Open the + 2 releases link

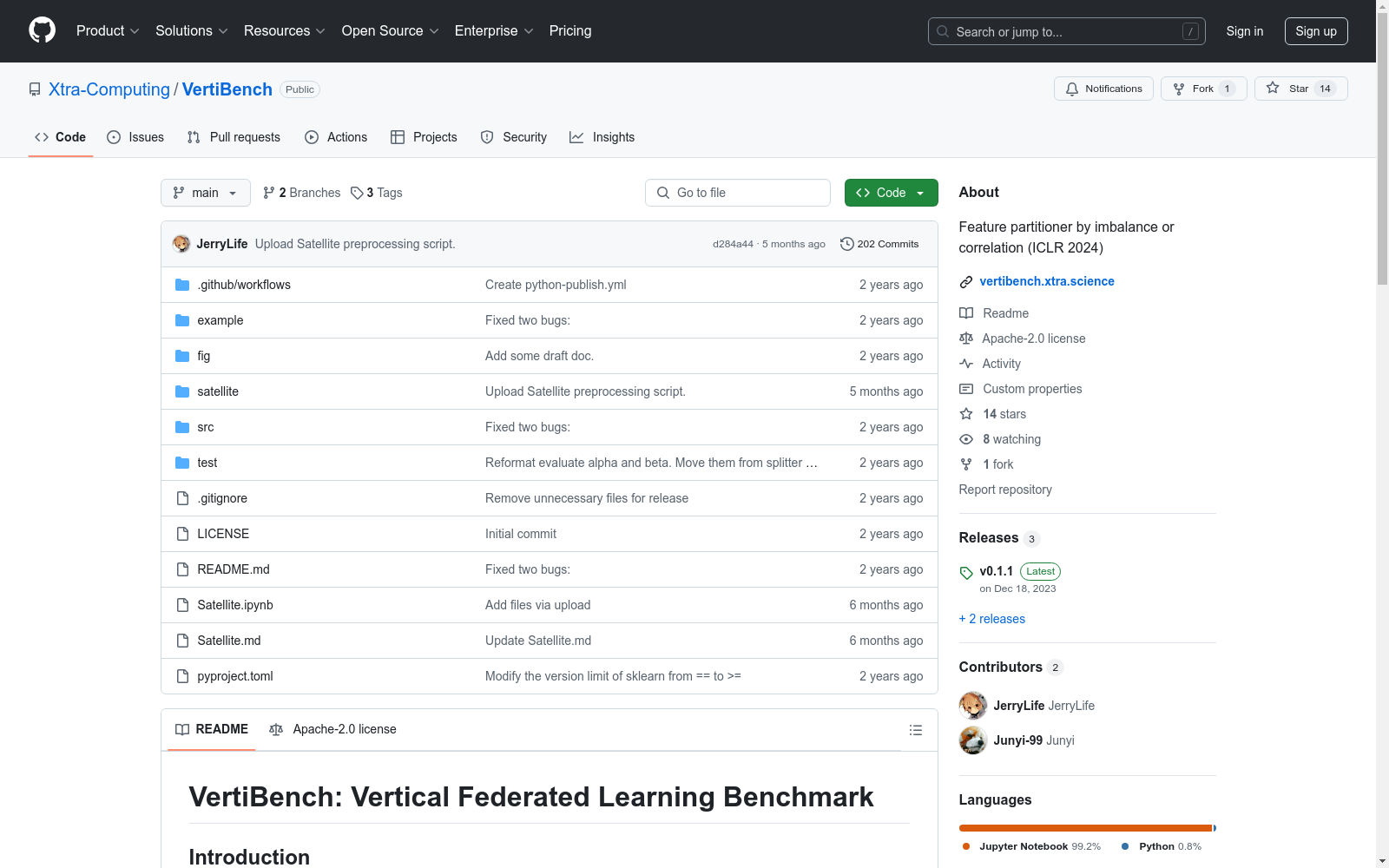pyautogui.click(x=992, y=619)
